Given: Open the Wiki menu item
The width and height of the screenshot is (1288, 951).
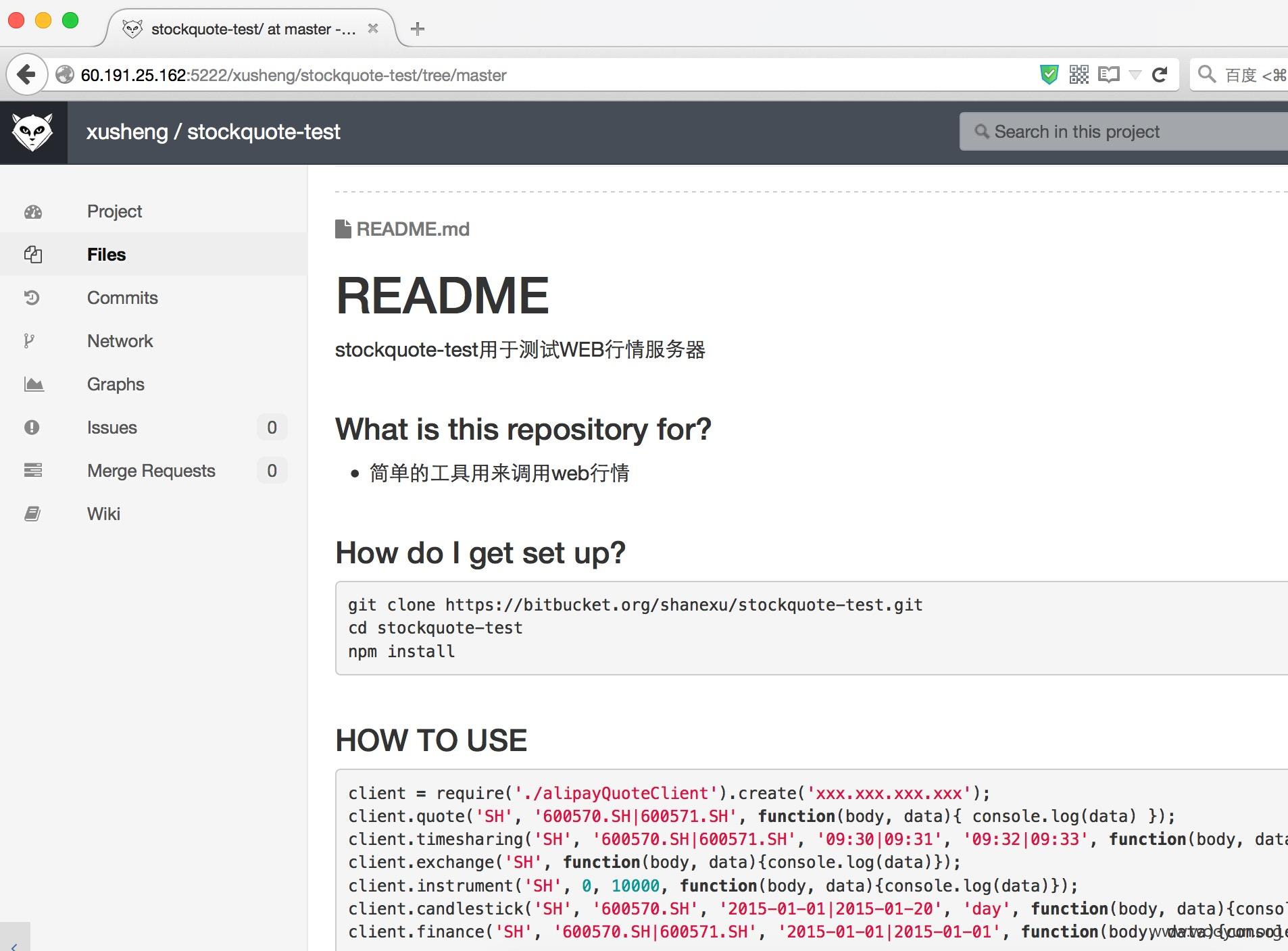Looking at the screenshot, I should tap(153, 514).
